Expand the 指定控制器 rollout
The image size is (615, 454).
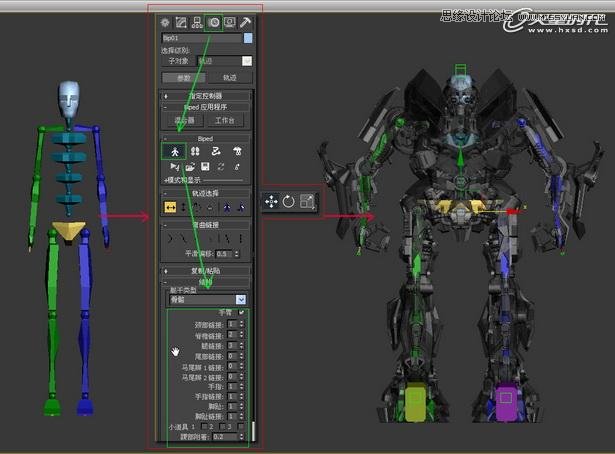click(206, 96)
